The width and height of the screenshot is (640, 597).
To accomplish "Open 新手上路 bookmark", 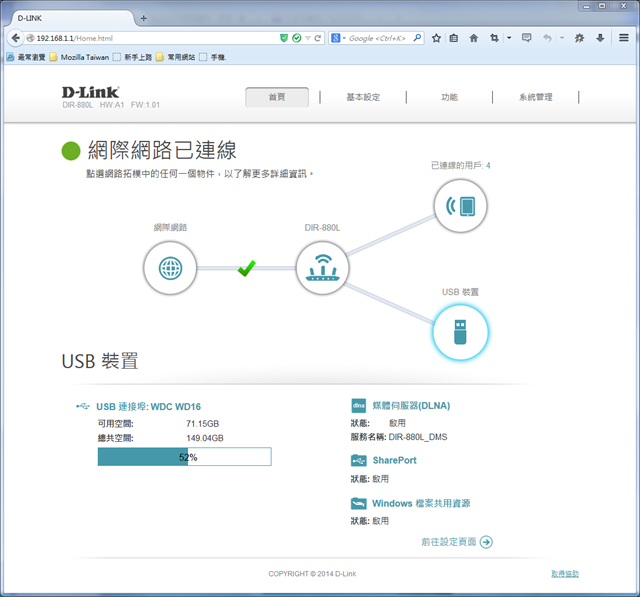I will (133, 57).
